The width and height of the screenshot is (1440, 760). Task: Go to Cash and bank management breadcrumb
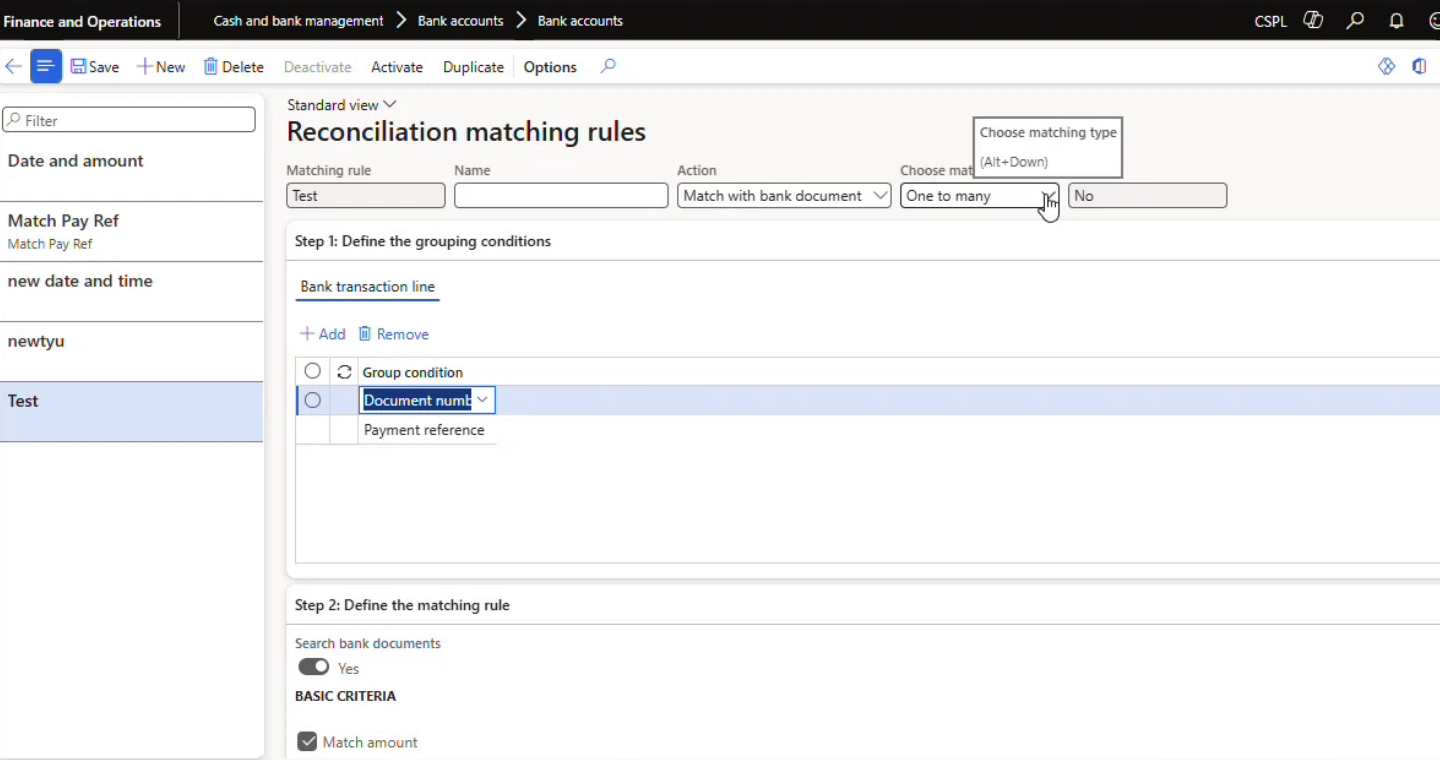click(x=298, y=20)
